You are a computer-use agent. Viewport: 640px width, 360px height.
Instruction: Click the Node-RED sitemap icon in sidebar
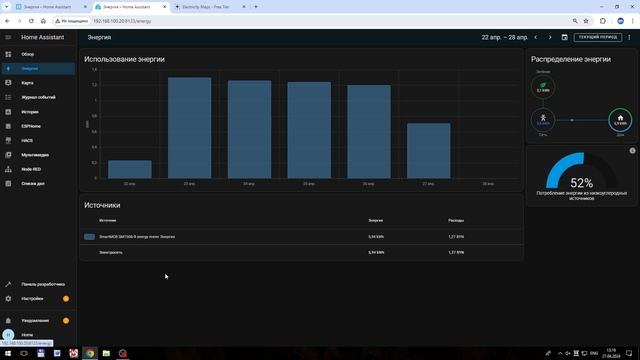click(x=8, y=169)
